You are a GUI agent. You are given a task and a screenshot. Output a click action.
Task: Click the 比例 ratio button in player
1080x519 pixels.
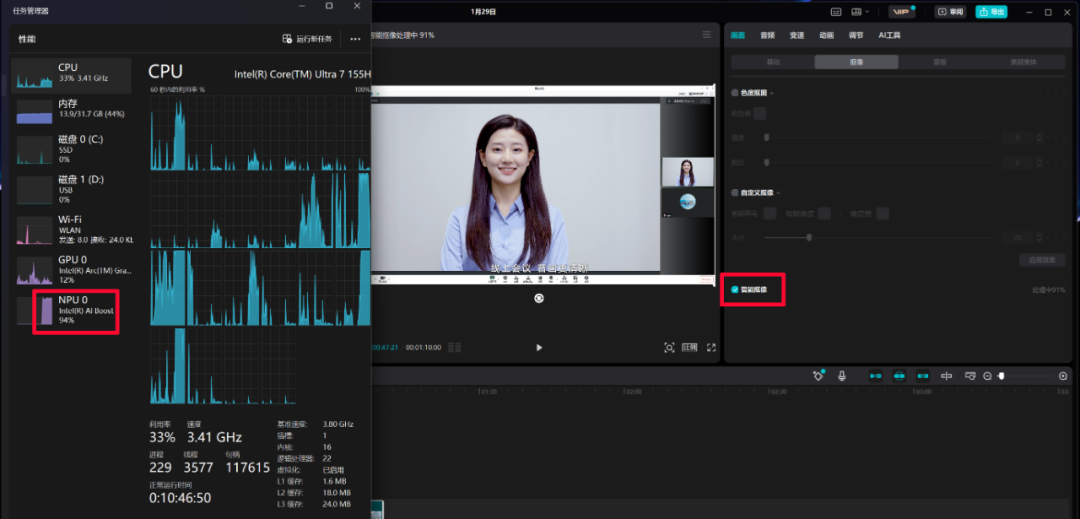[689, 348]
